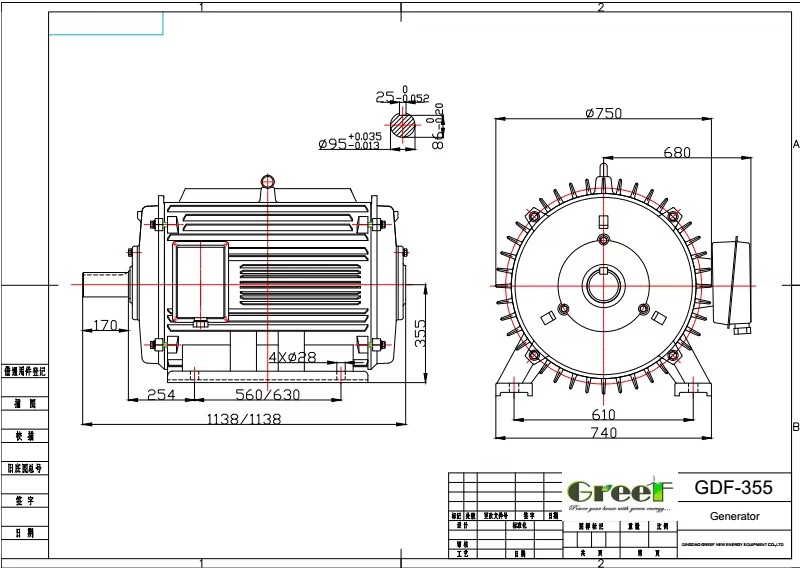800x568 pixels.
Task: Click the hatched shaft key cross-section
Action: 403,126
